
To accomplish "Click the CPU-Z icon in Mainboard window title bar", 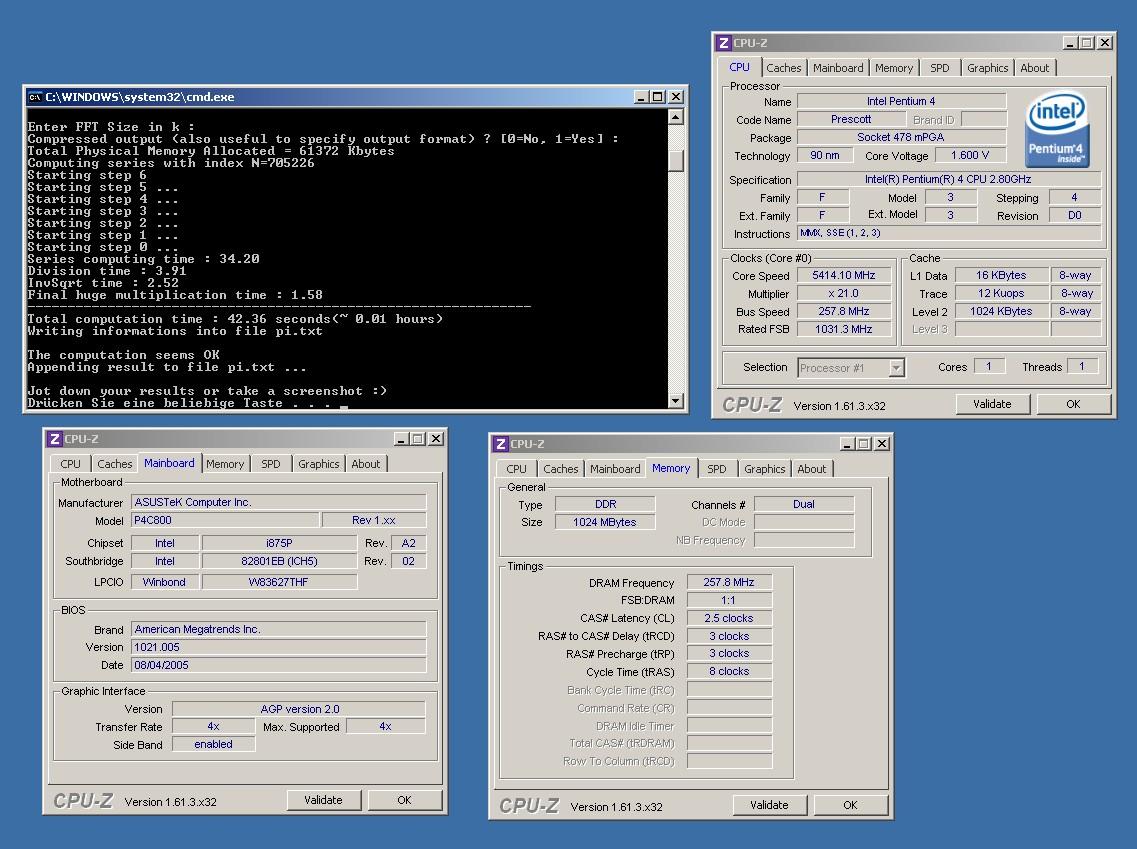I will click(54, 439).
